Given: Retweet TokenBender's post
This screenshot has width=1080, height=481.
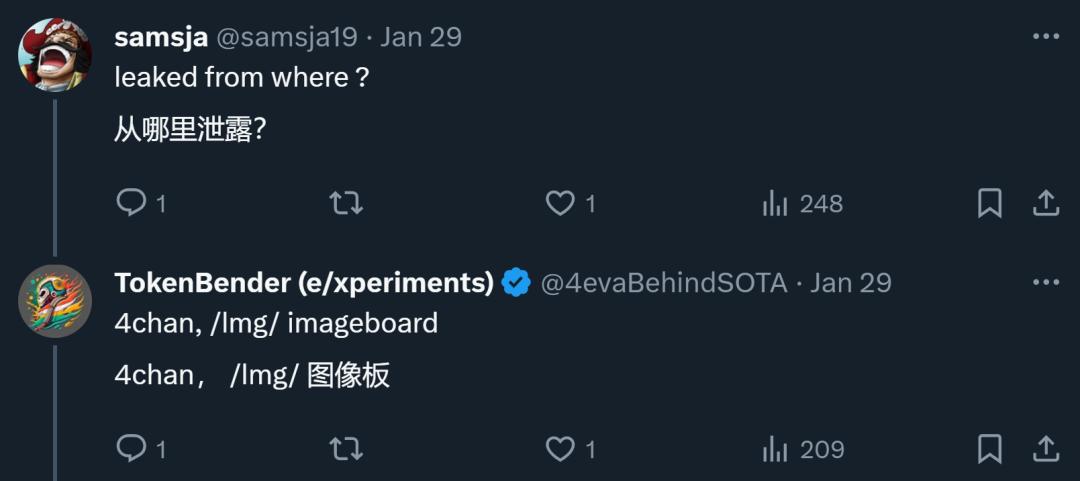Looking at the screenshot, I should point(346,449).
